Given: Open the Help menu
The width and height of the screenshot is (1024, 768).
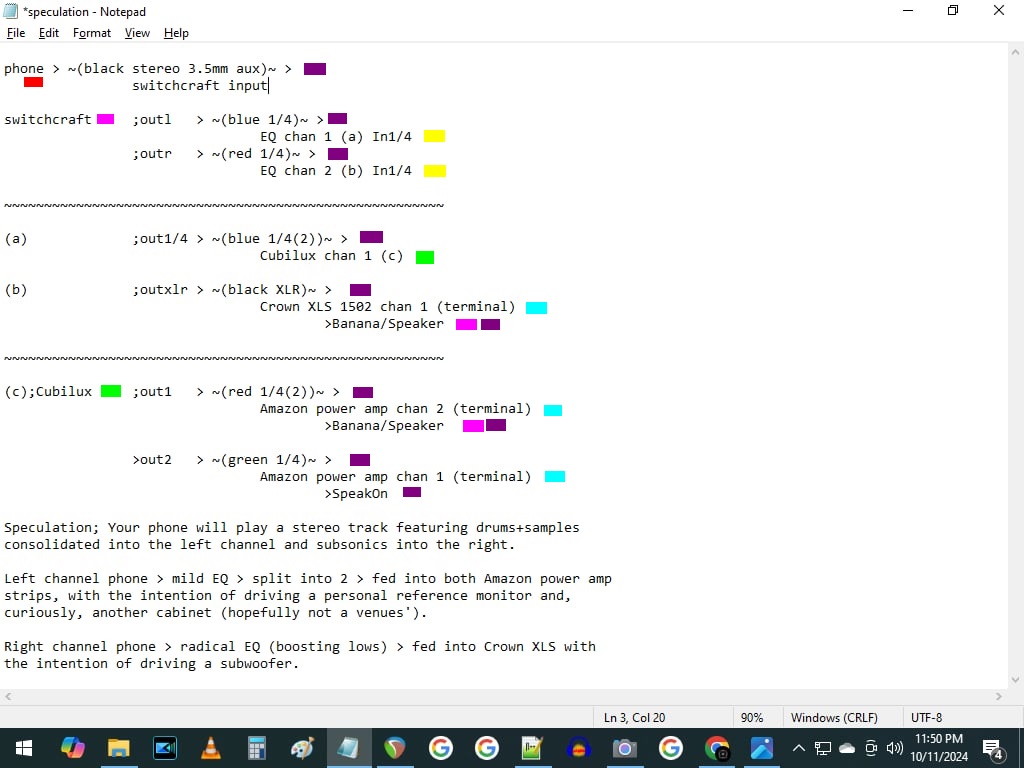Looking at the screenshot, I should 176,33.
